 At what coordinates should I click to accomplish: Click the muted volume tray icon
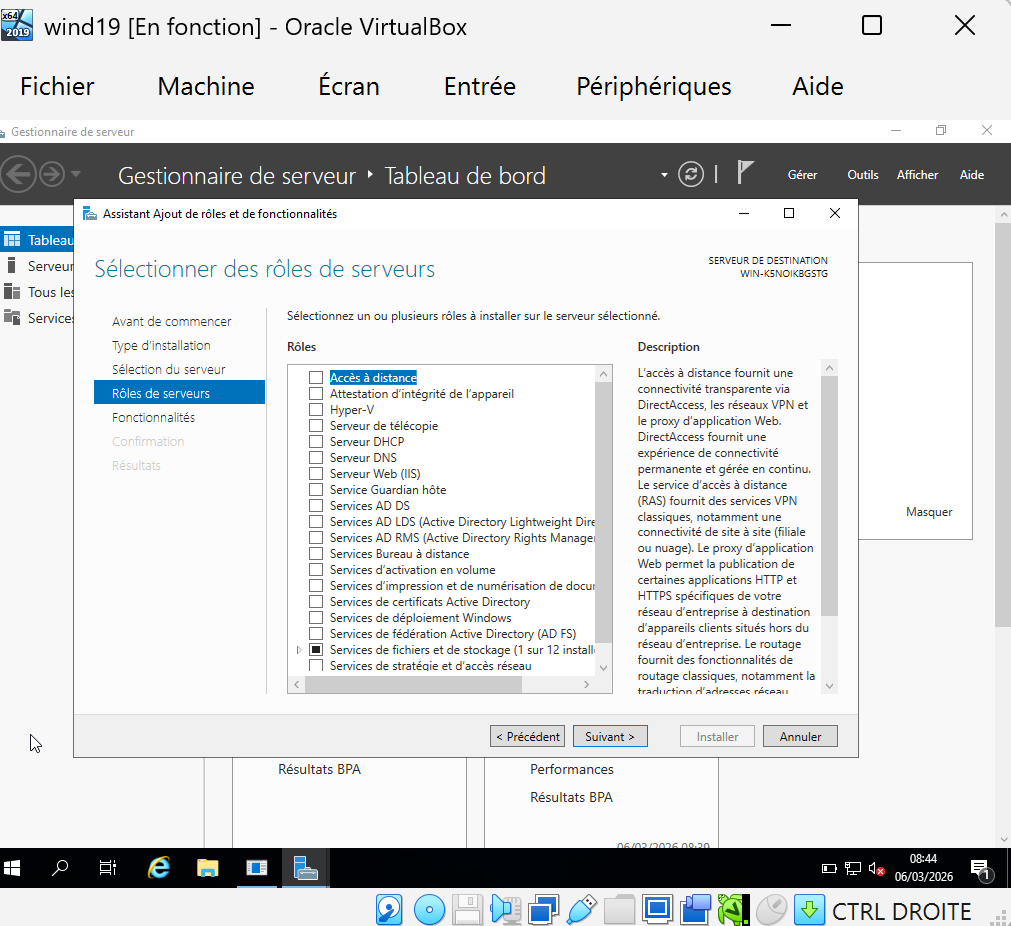(876, 869)
